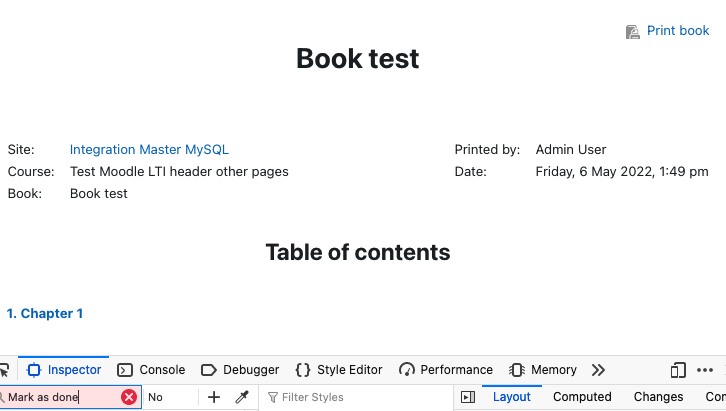This screenshot has width=726, height=411.
Task: Click the Filter Styles field
Action: click(356, 397)
